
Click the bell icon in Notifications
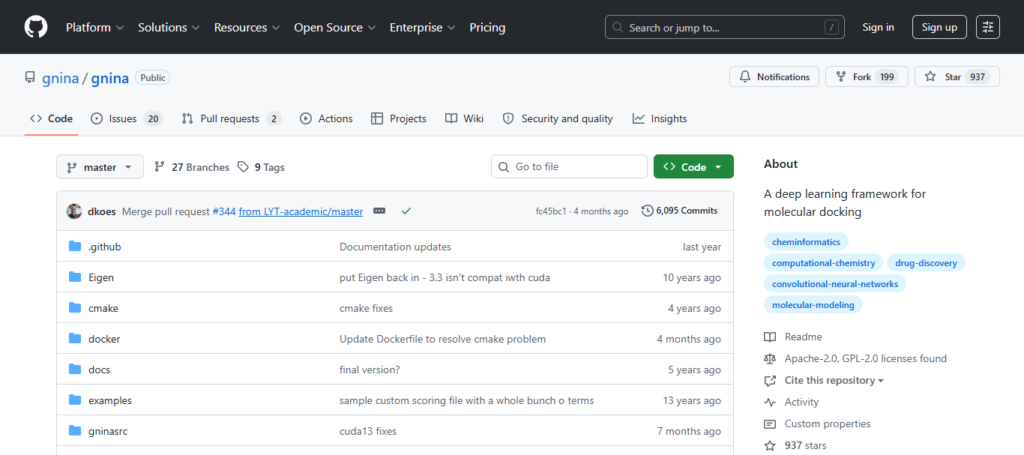coord(745,77)
